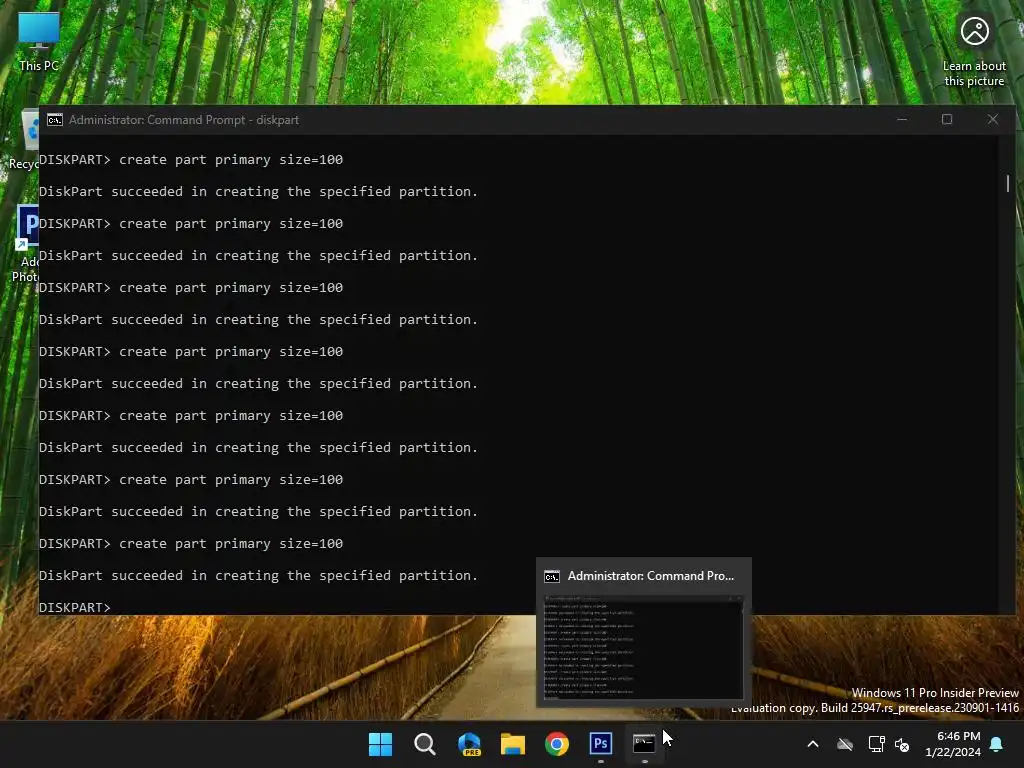Show hidden system tray icons

point(813,744)
